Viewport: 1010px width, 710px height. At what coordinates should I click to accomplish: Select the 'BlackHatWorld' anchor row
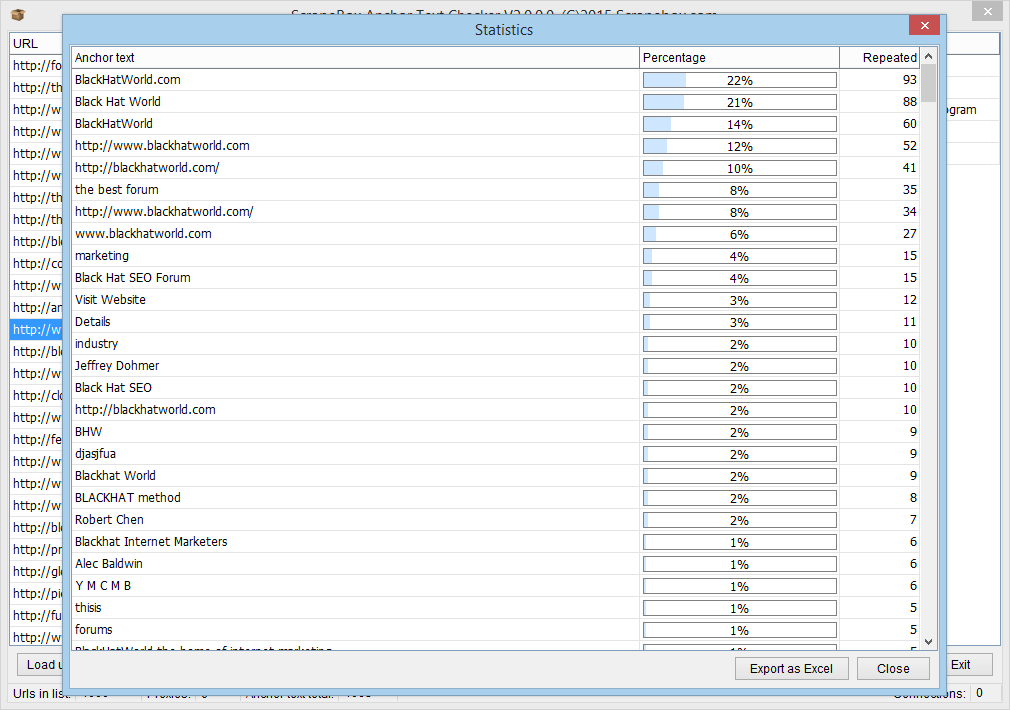(x=495, y=124)
